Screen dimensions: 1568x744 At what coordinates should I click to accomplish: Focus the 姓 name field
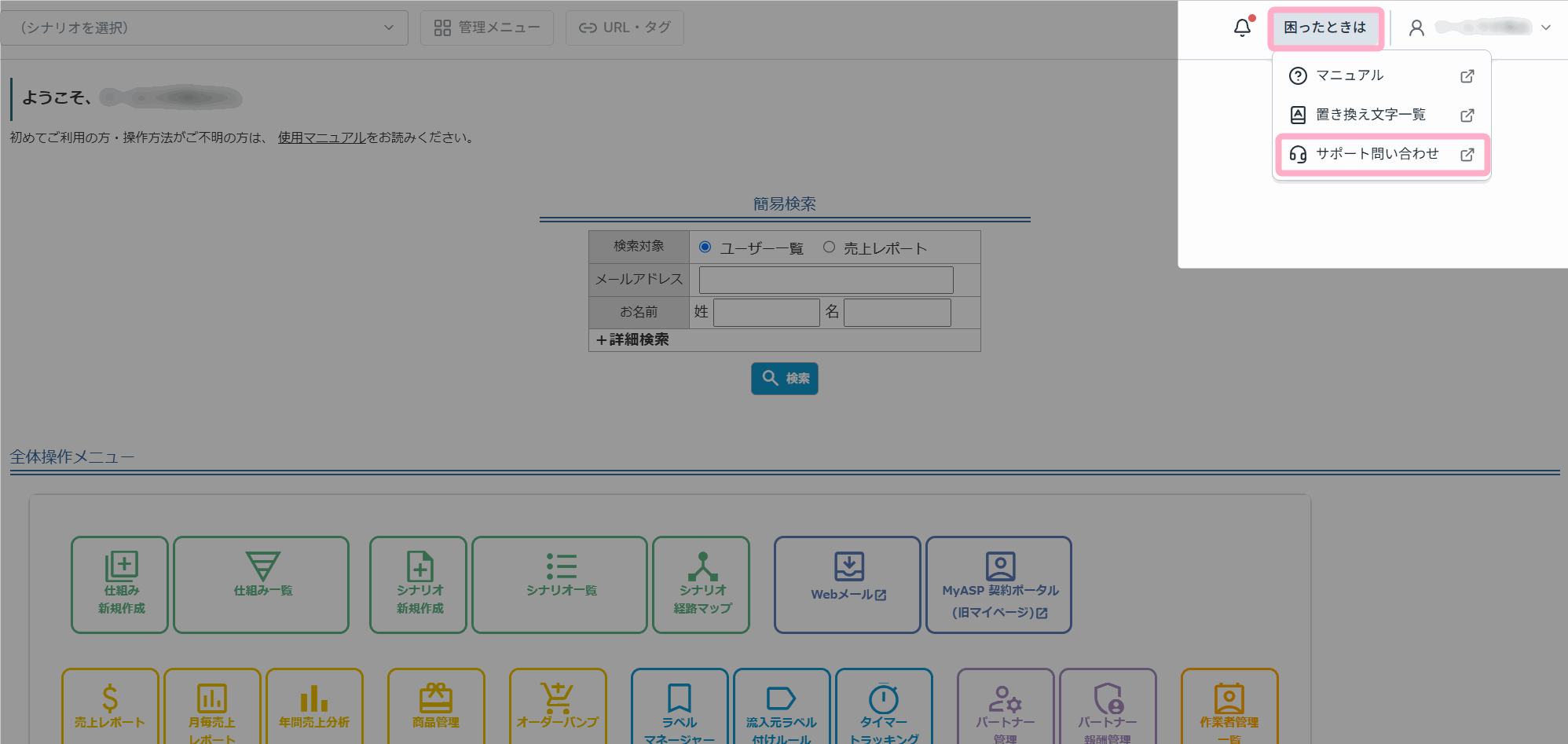pos(767,313)
